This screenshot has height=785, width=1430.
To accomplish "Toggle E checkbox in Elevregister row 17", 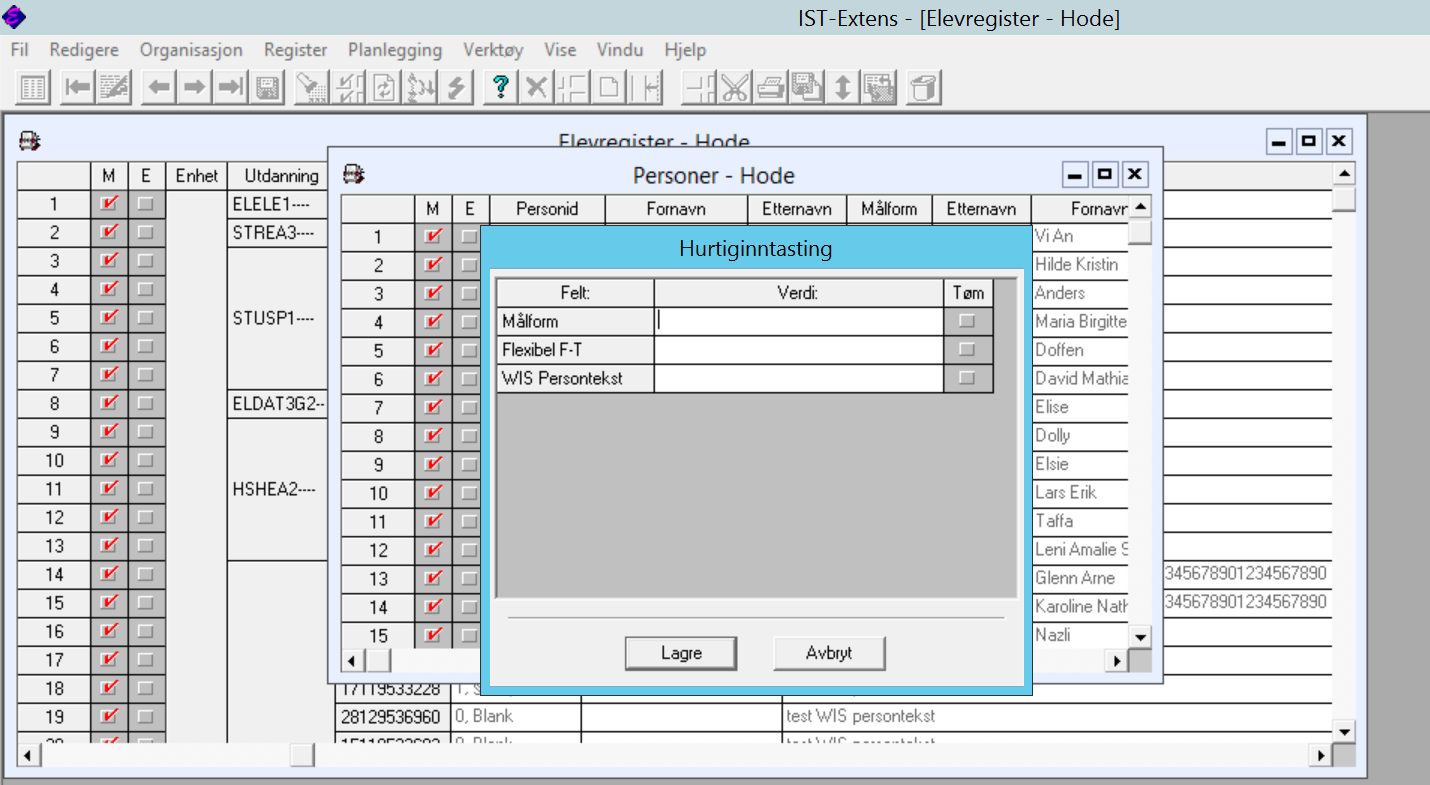I will point(146,660).
